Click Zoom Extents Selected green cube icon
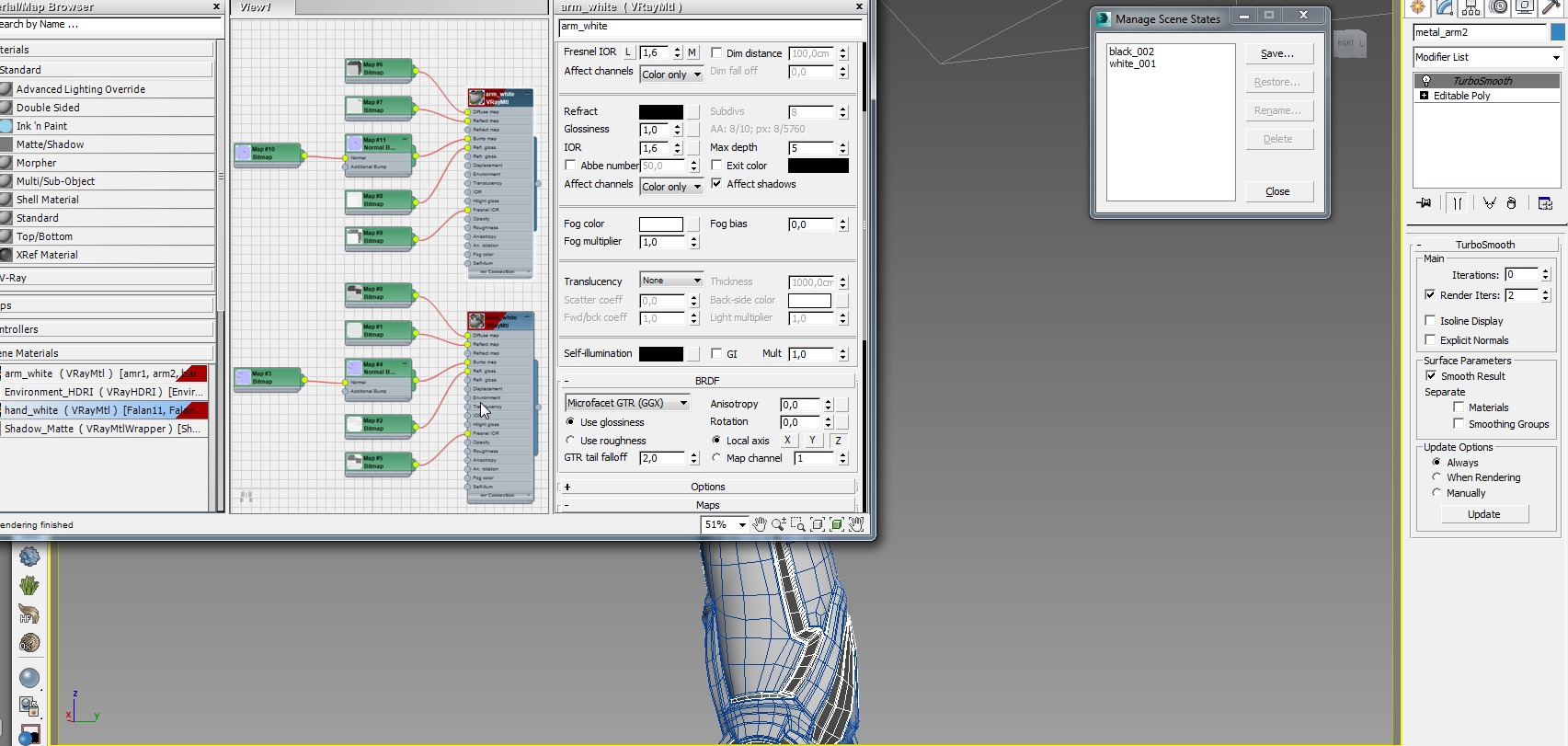The image size is (1568, 746). point(837,524)
